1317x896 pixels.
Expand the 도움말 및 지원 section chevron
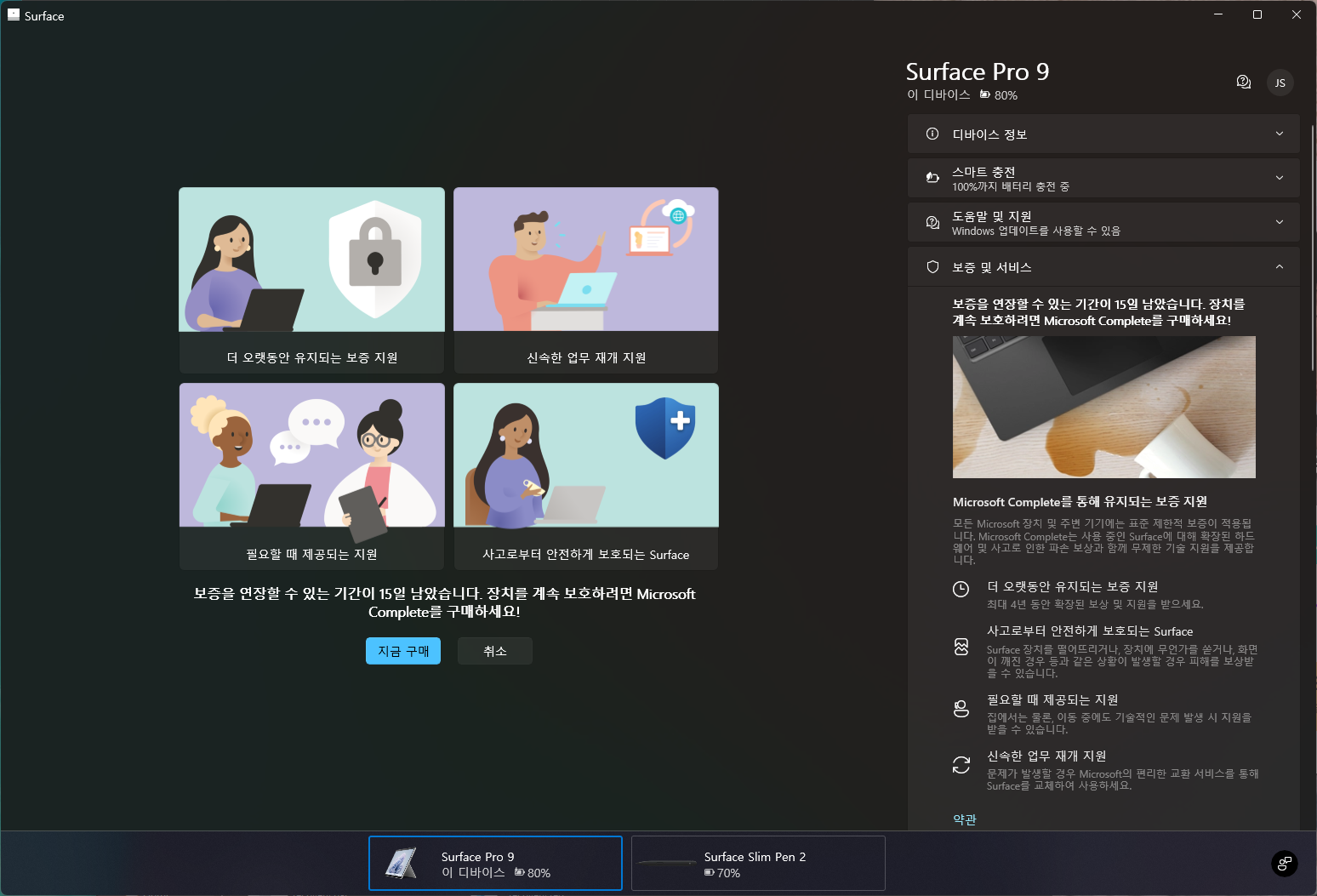[x=1279, y=222]
